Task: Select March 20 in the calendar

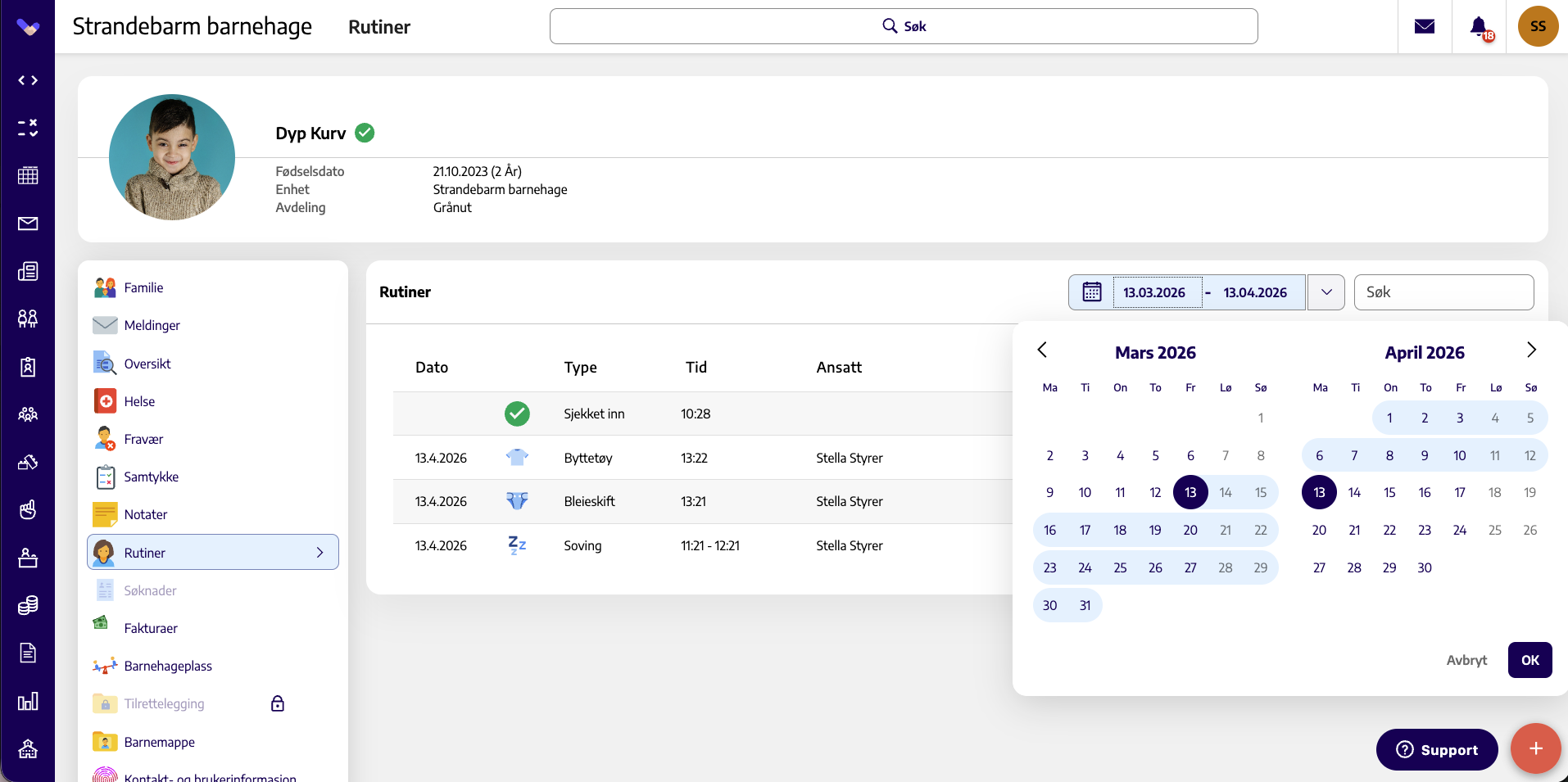Action: (1190, 530)
